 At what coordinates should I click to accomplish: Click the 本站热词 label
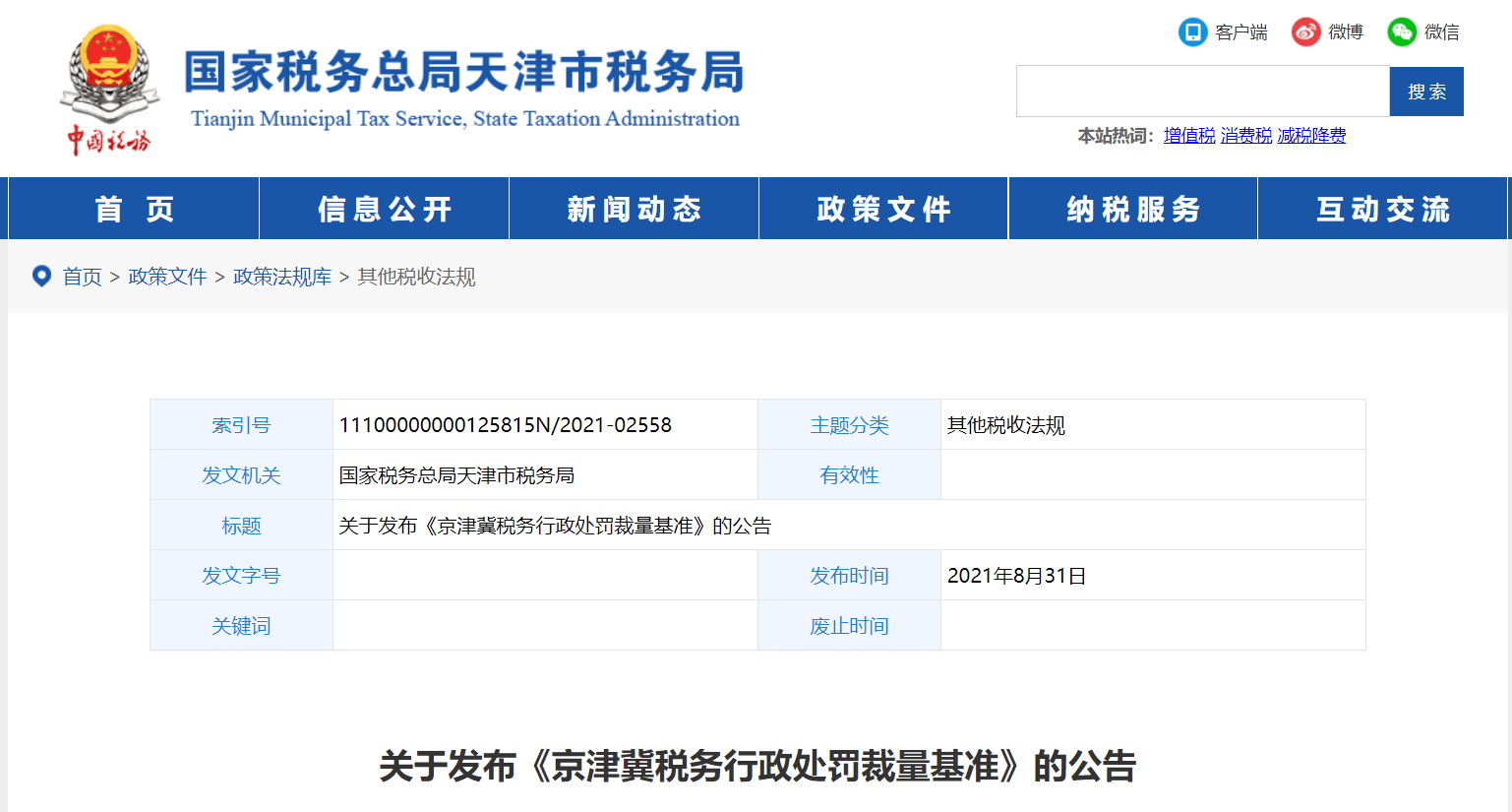pos(1116,136)
